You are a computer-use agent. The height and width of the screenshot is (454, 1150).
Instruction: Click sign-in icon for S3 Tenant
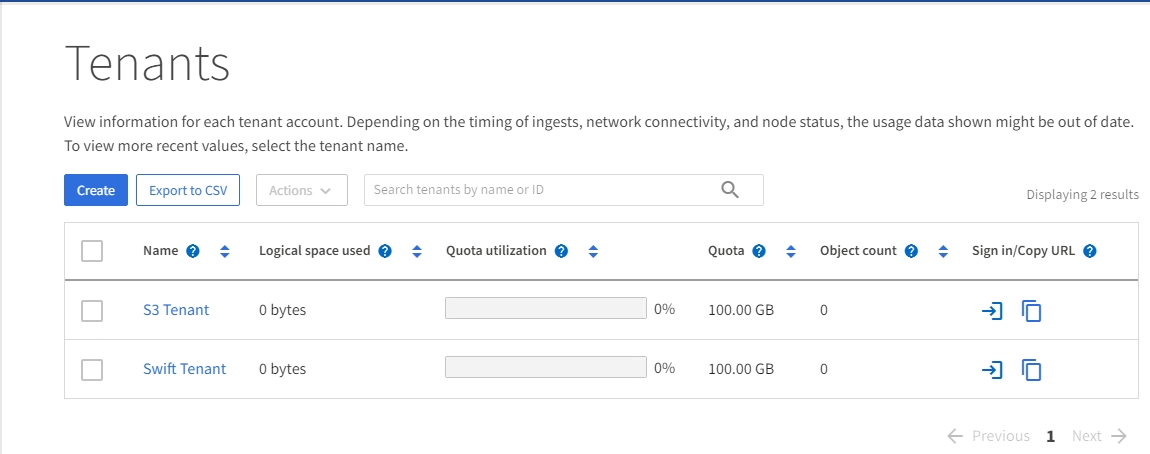pyautogui.click(x=991, y=311)
